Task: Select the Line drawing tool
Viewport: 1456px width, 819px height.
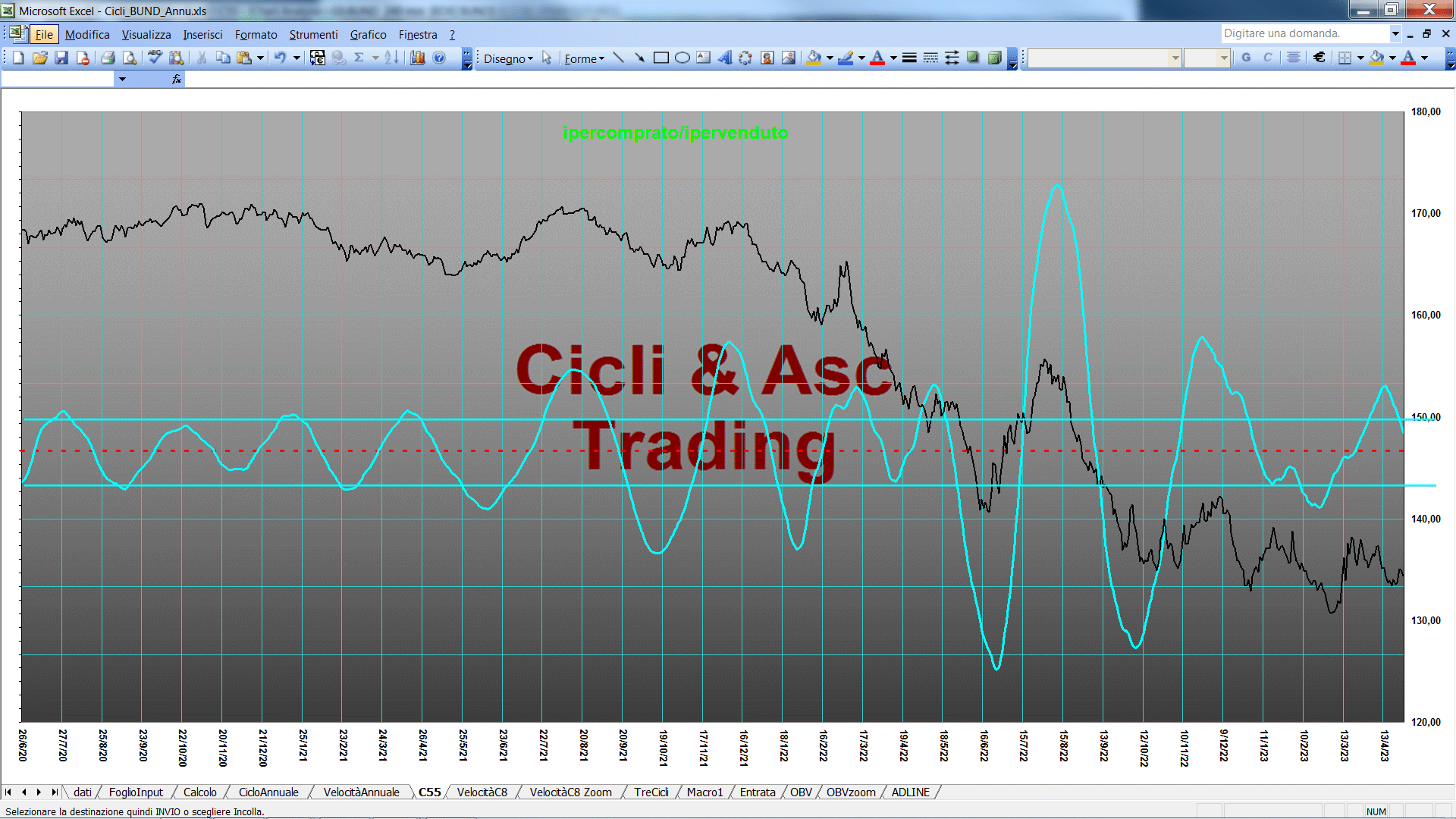Action: pyautogui.click(x=619, y=58)
